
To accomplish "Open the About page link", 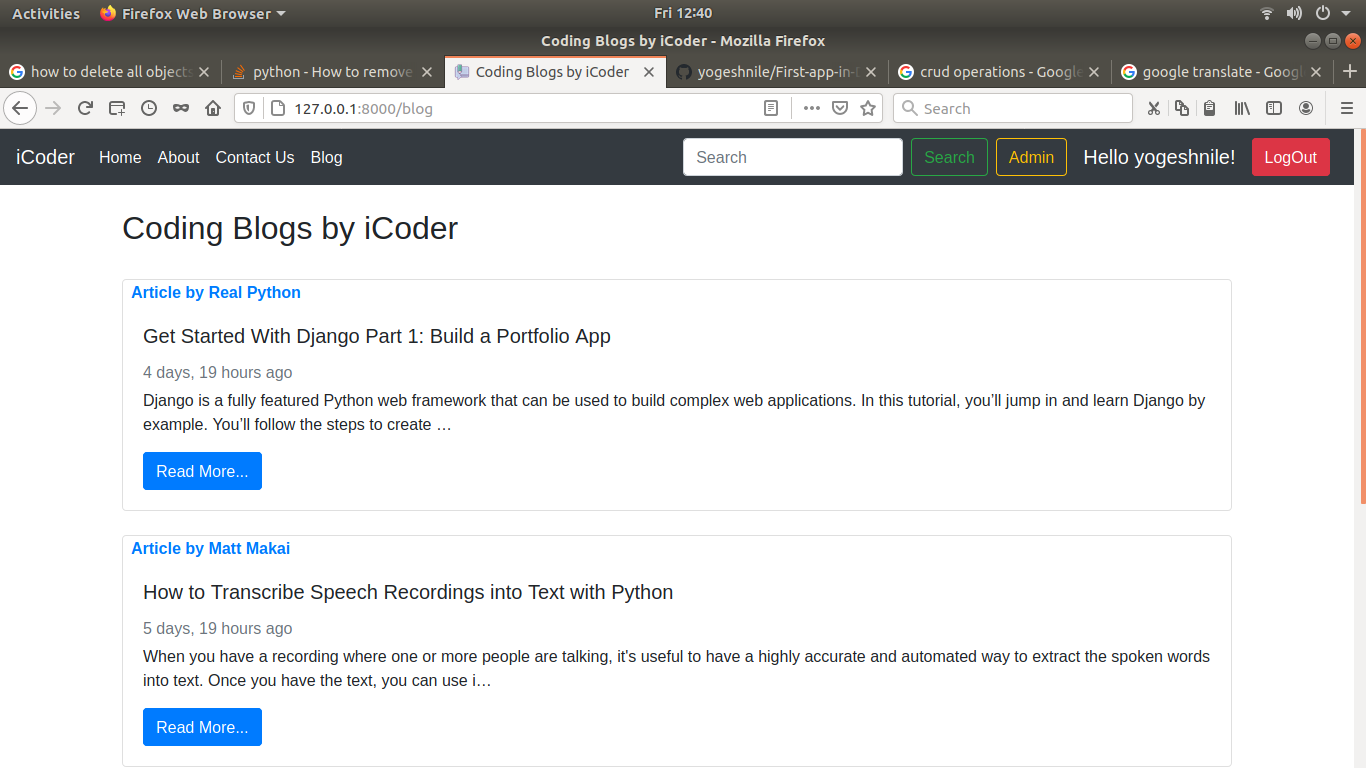I will click(178, 157).
